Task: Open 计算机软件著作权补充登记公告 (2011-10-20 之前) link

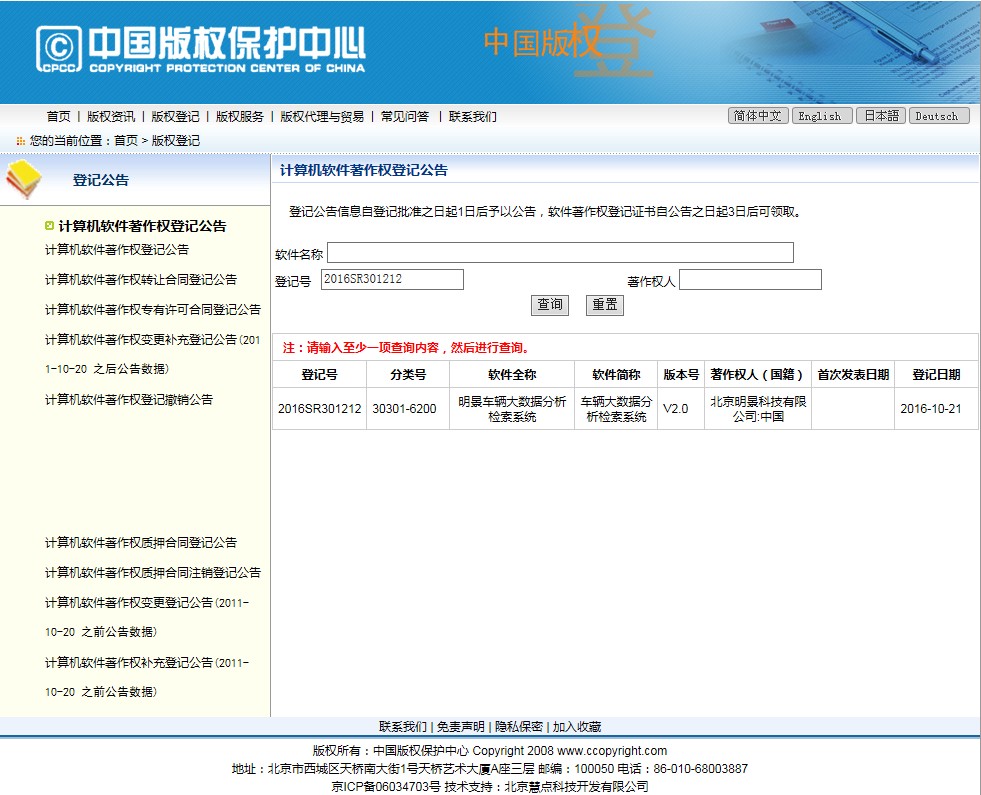Action: click(147, 677)
